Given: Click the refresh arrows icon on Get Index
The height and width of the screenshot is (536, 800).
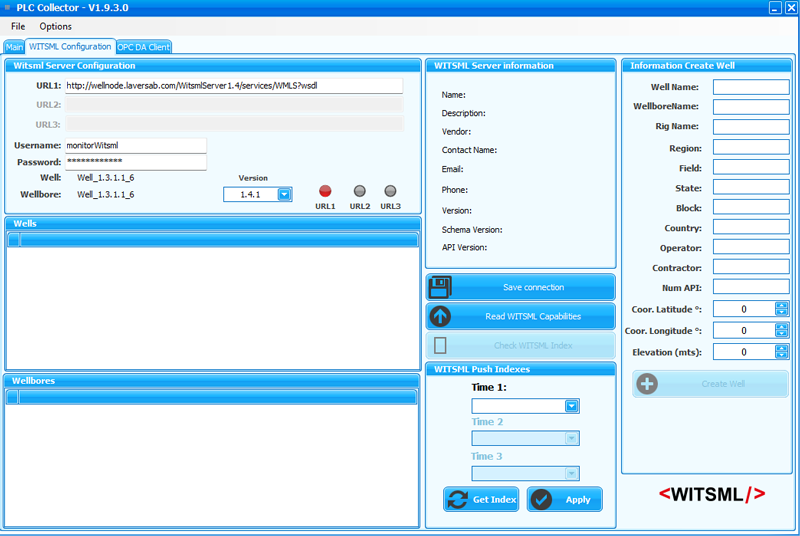Looking at the screenshot, I should point(458,500).
